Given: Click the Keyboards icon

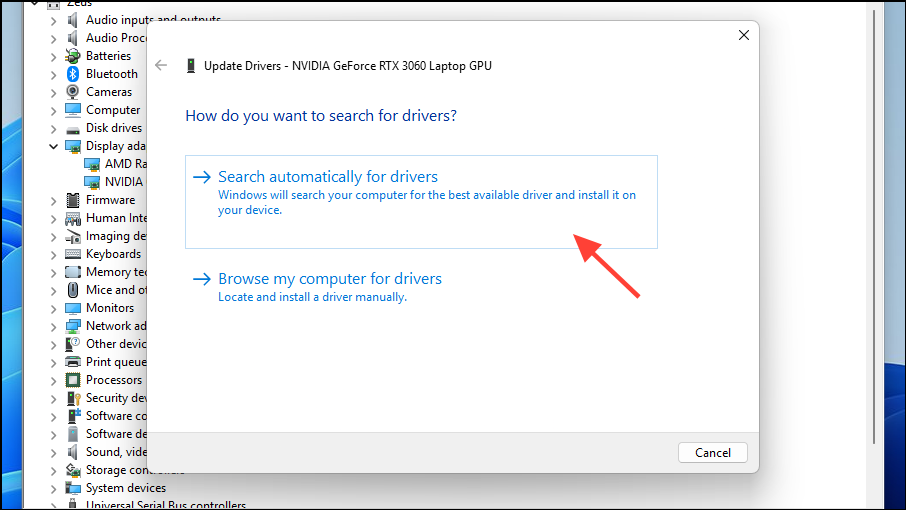Looking at the screenshot, I should click(x=73, y=254).
